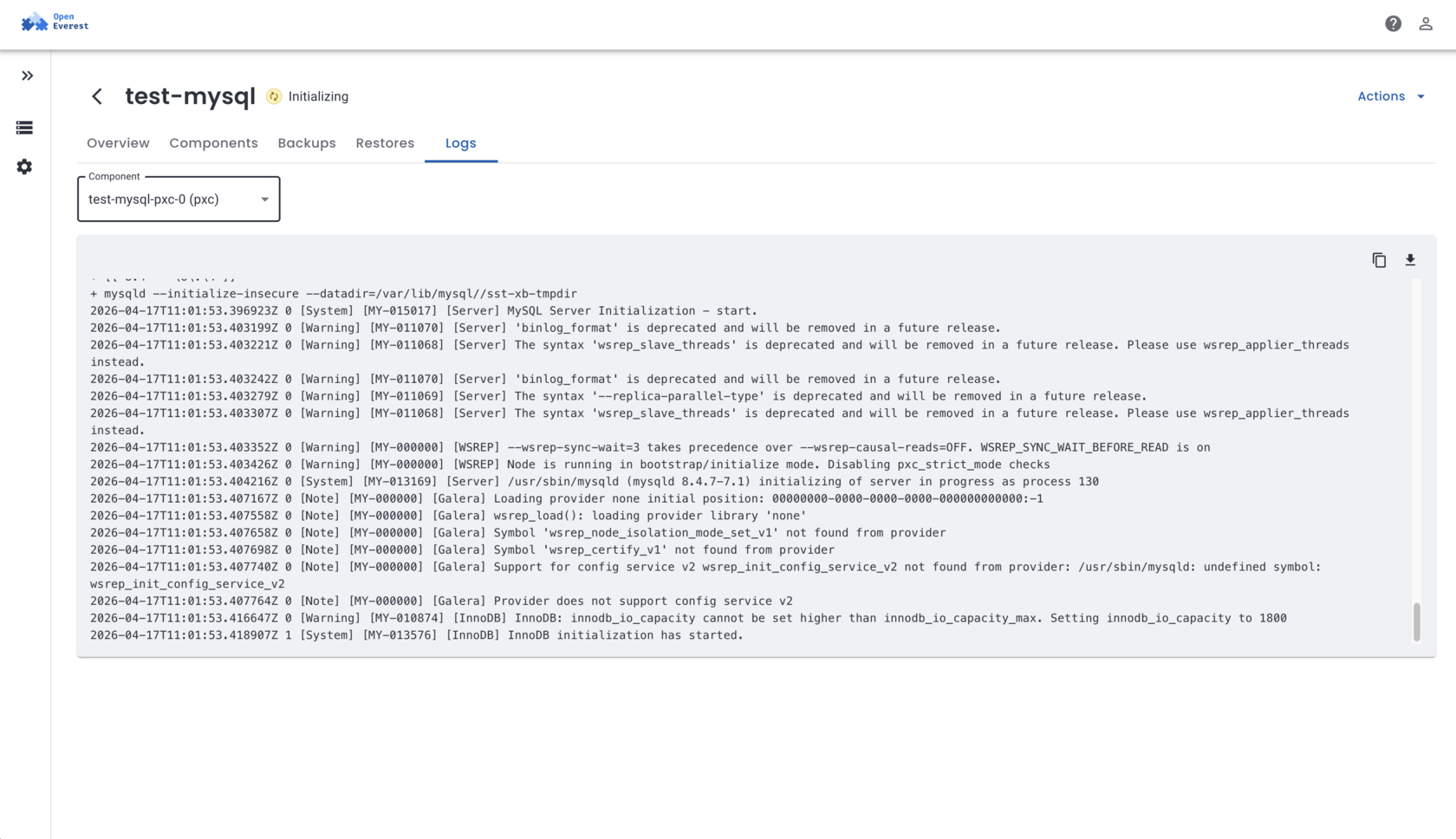
Task: Open the settings gear icon
Action: coord(24,166)
